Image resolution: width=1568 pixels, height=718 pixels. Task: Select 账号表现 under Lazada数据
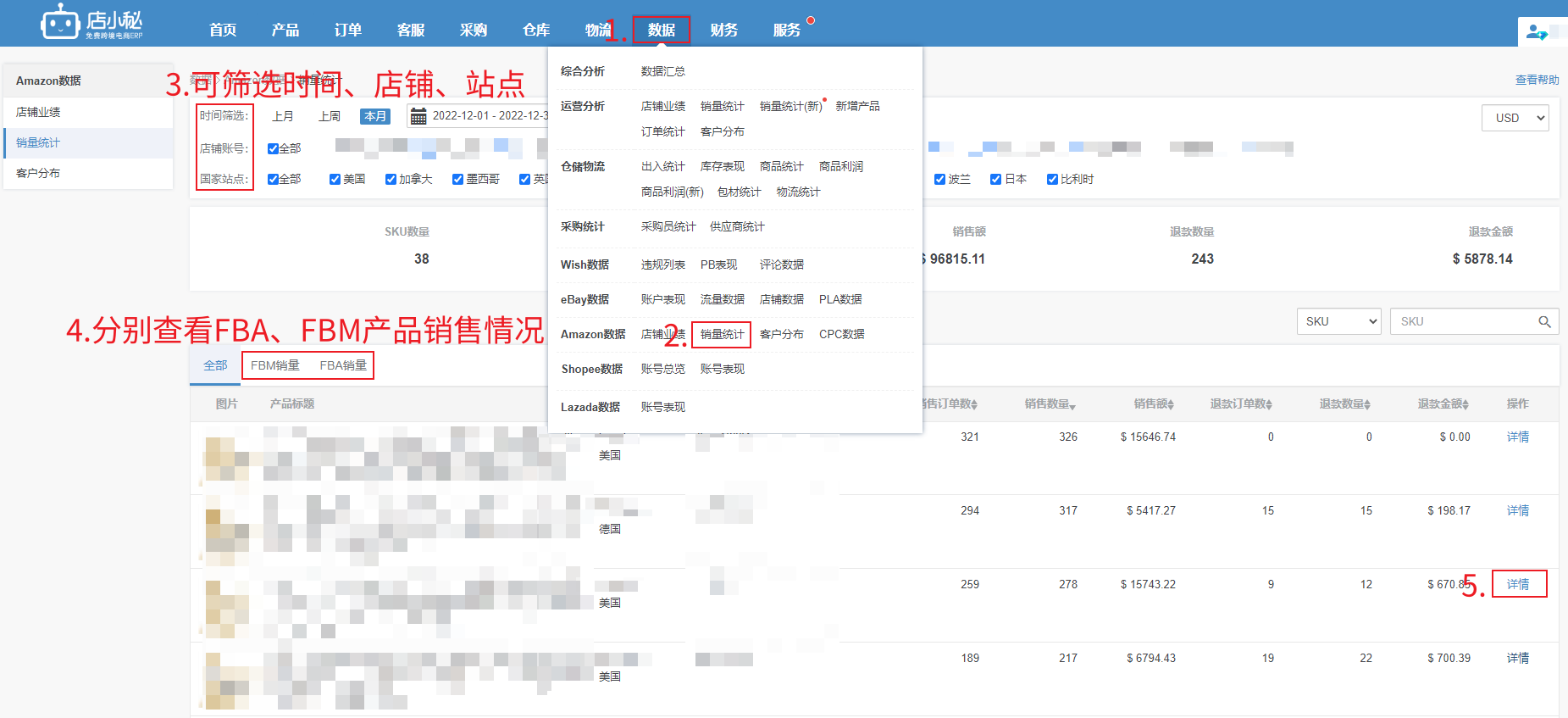coord(663,407)
